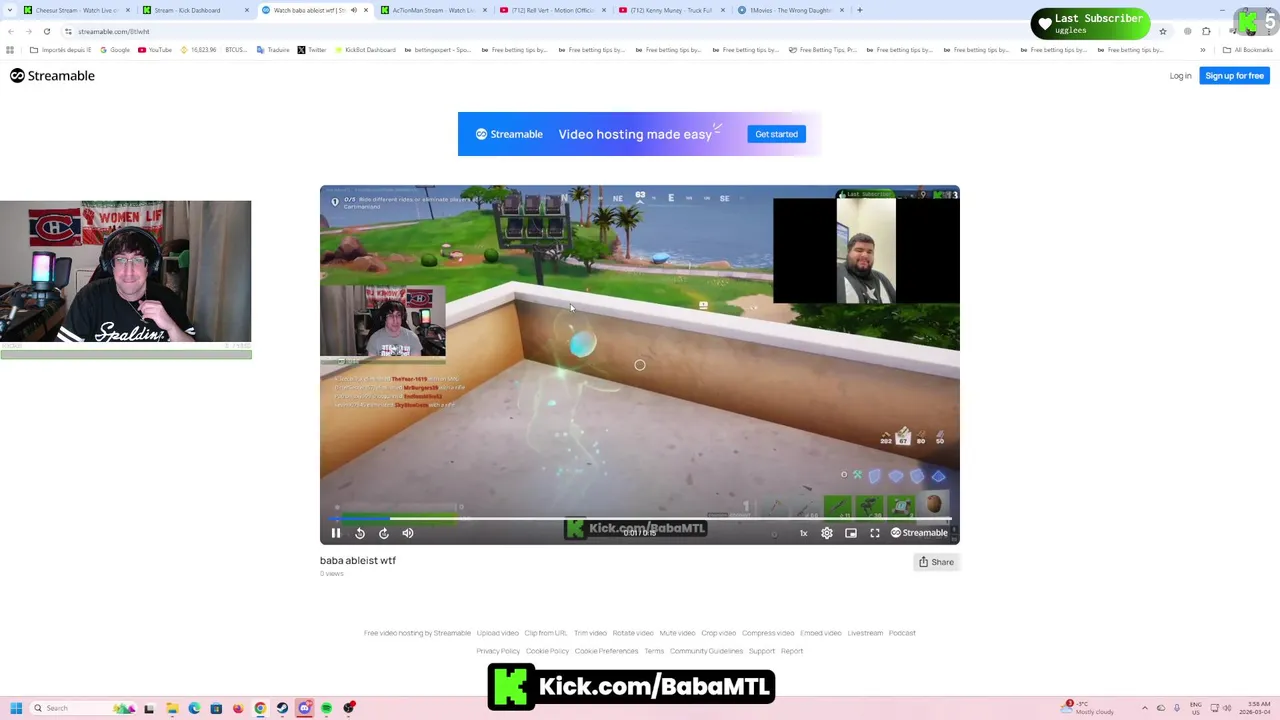Open the YouTube bookmark
Screen dimensions: 1280x720
pos(155,50)
